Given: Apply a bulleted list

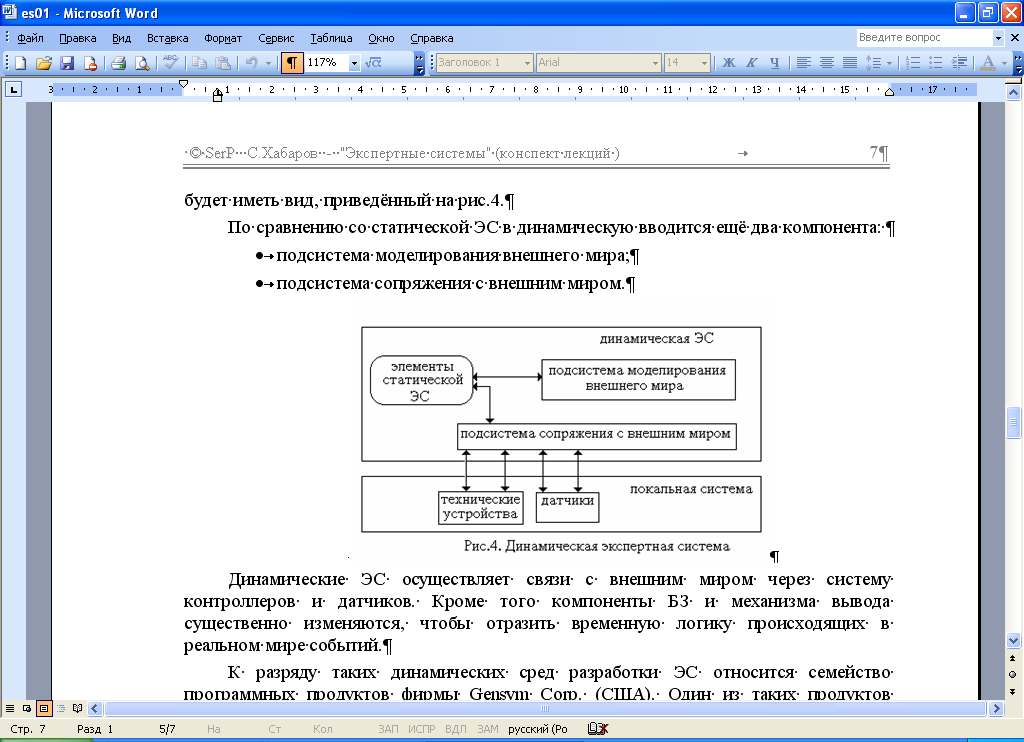Looking at the screenshot, I should (936, 63).
